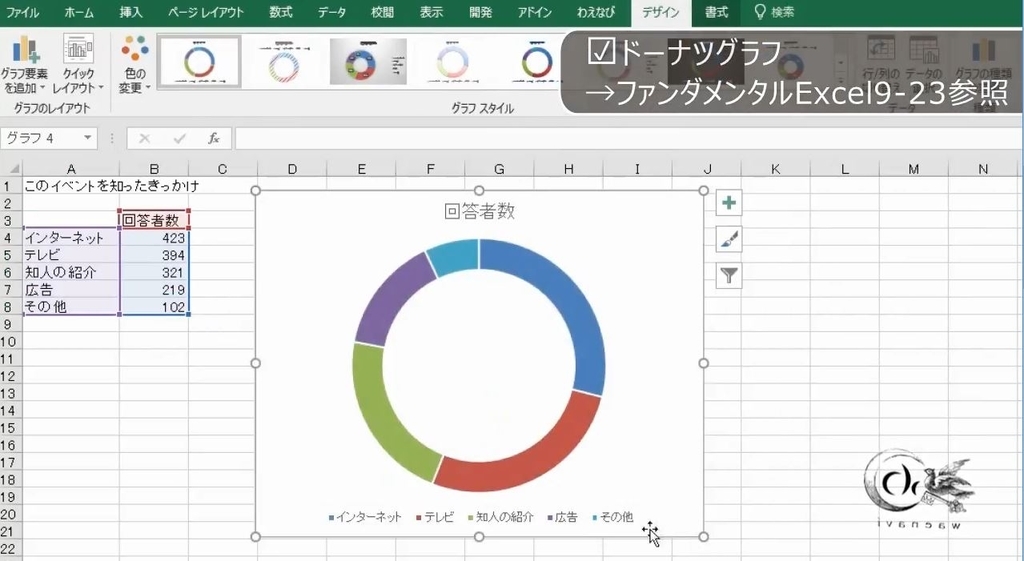Click column header D

point(292,169)
